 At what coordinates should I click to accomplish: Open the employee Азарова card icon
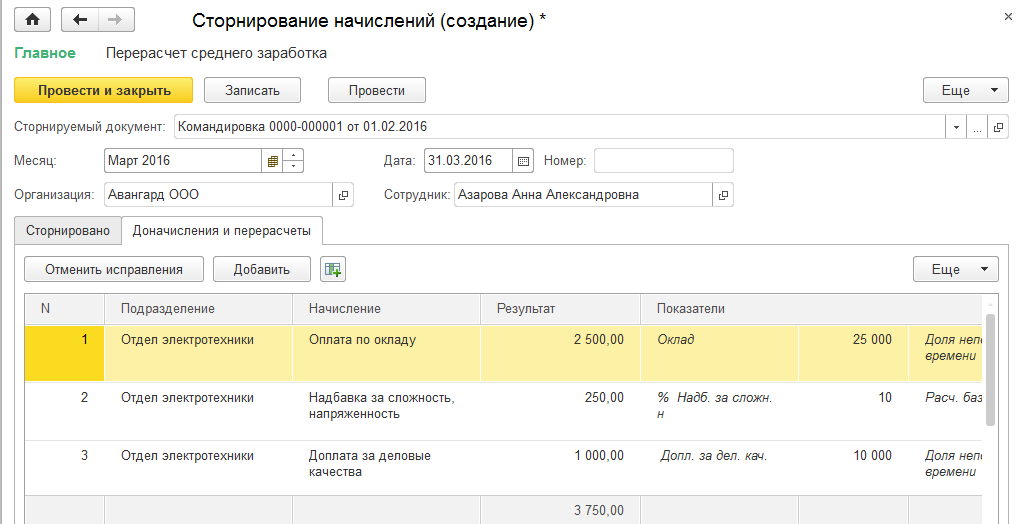click(722, 195)
